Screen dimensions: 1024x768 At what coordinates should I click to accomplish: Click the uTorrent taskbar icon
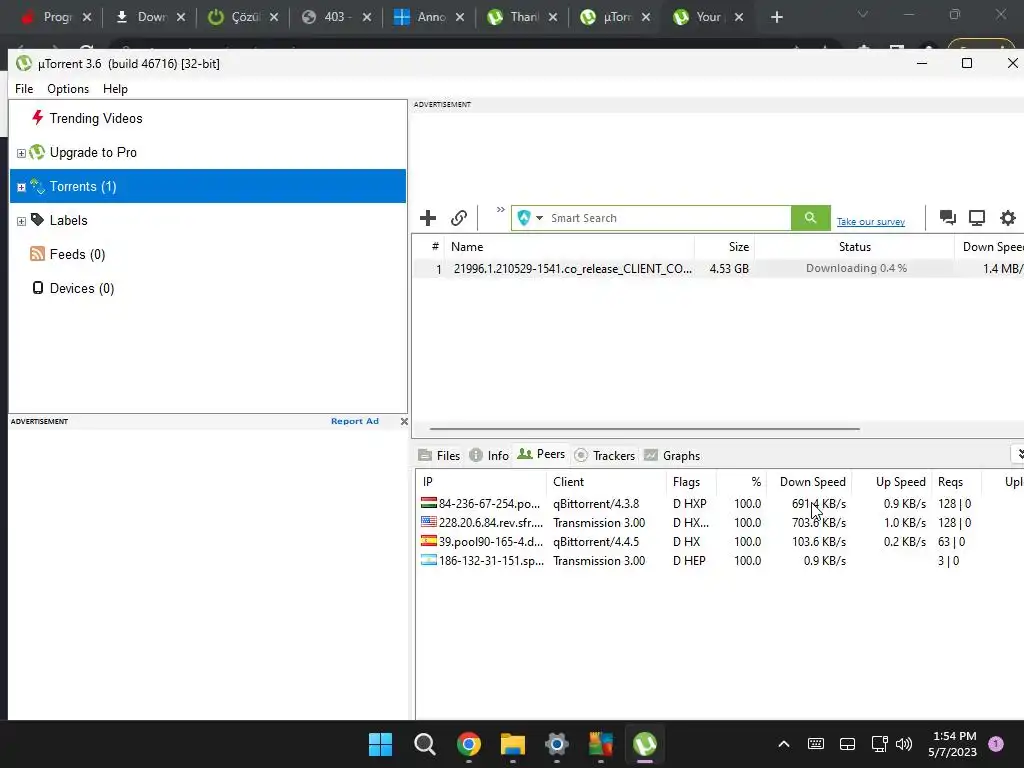645,744
